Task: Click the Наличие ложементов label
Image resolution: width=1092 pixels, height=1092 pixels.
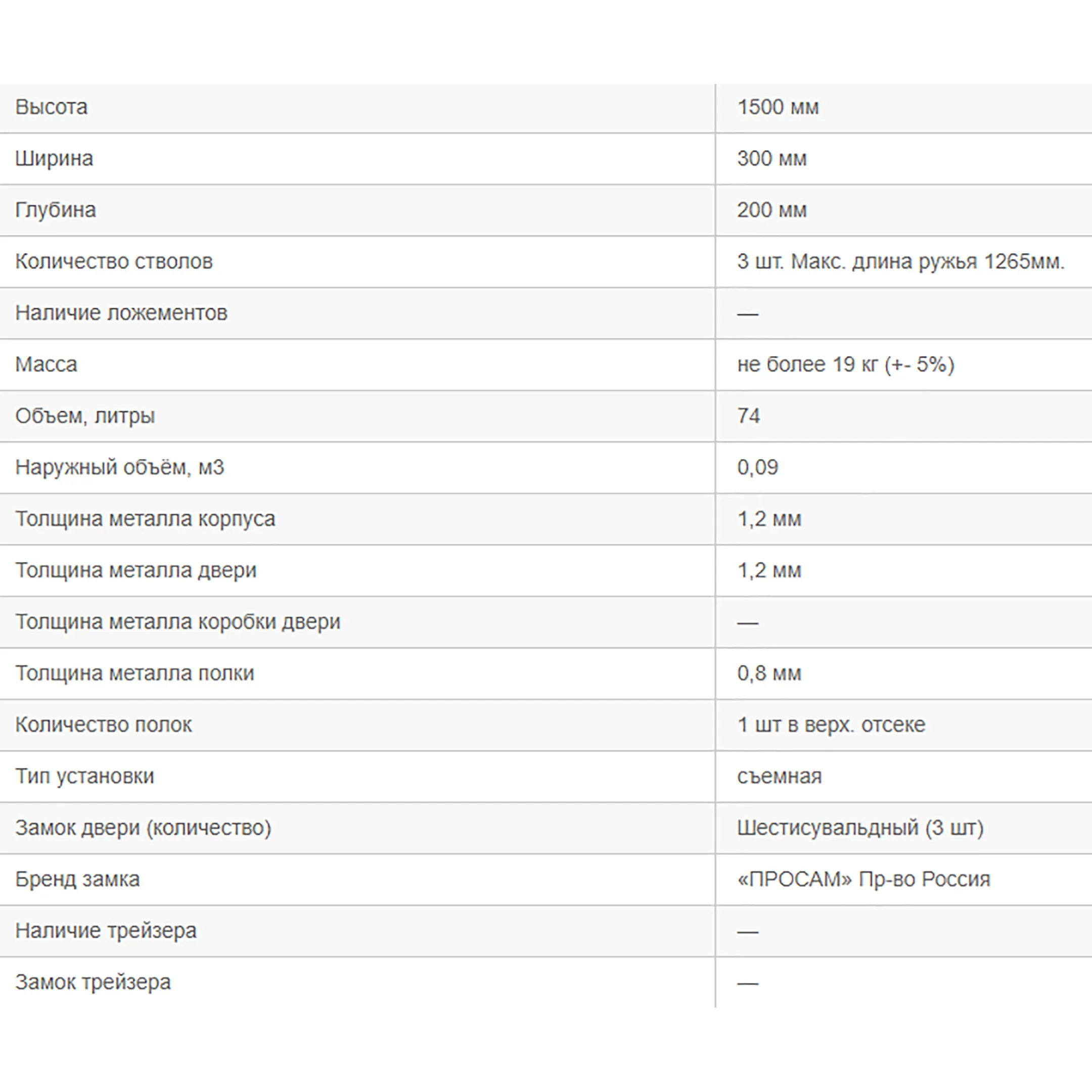Action: pyautogui.click(x=121, y=313)
